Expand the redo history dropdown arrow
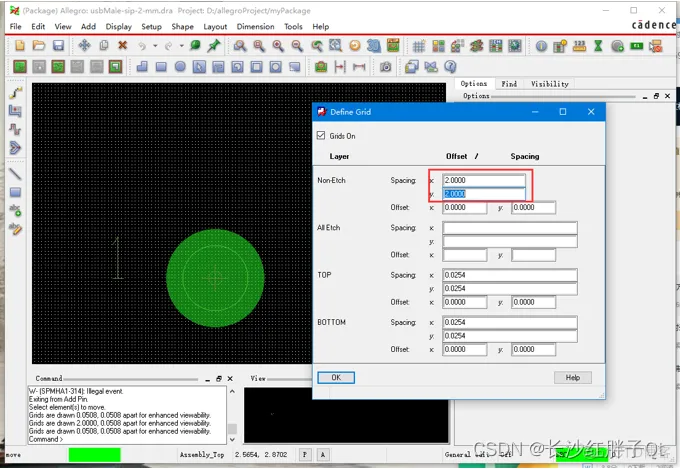680x469 pixels. coord(181,46)
